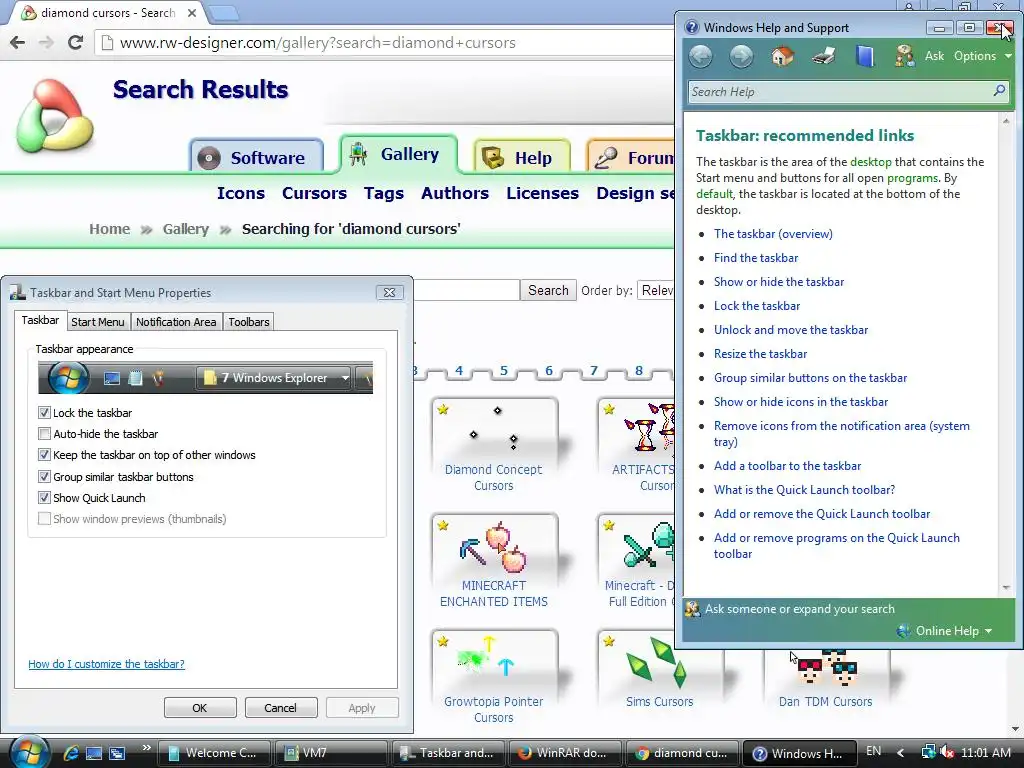This screenshot has height=768, width=1024.
Task: Open the Help and Support home icon
Action: [x=782, y=56]
